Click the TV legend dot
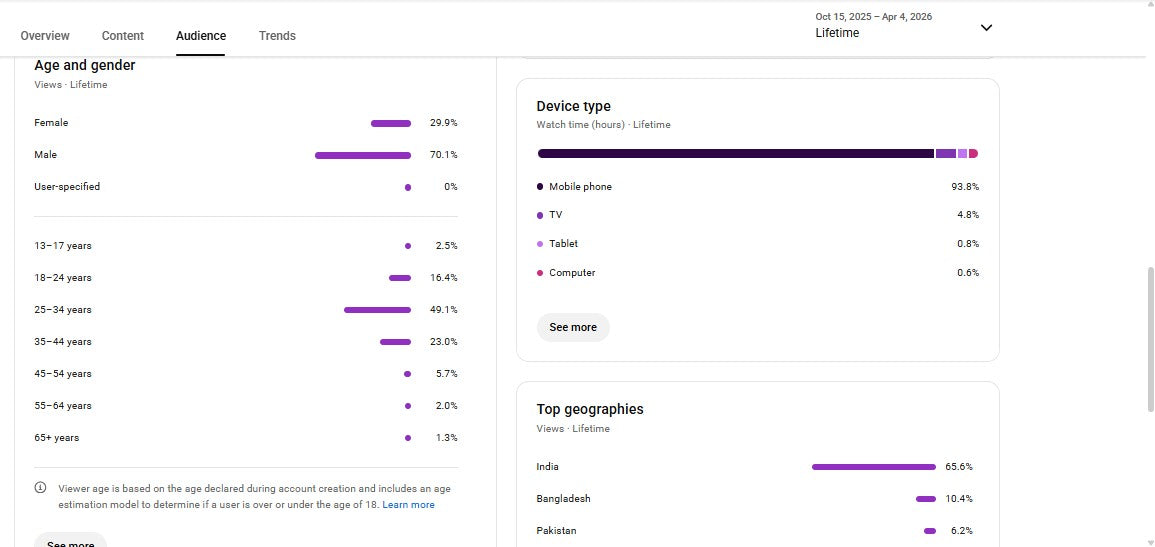 [x=540, y=216]
